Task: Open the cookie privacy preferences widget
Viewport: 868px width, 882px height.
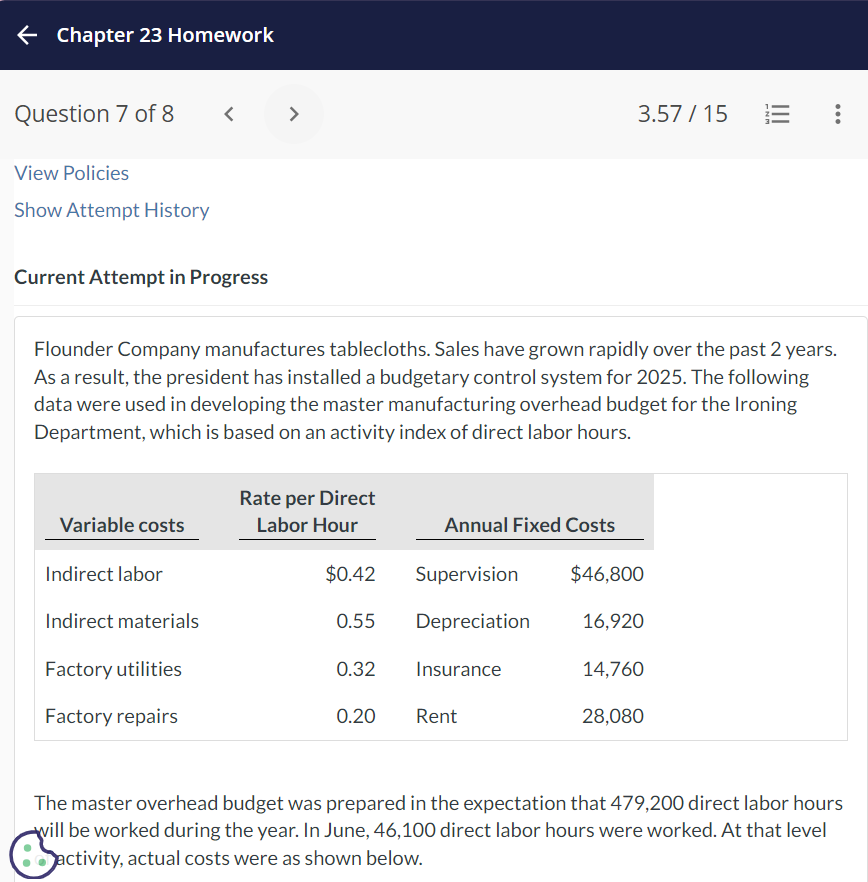Action: (x=34, y=855)
